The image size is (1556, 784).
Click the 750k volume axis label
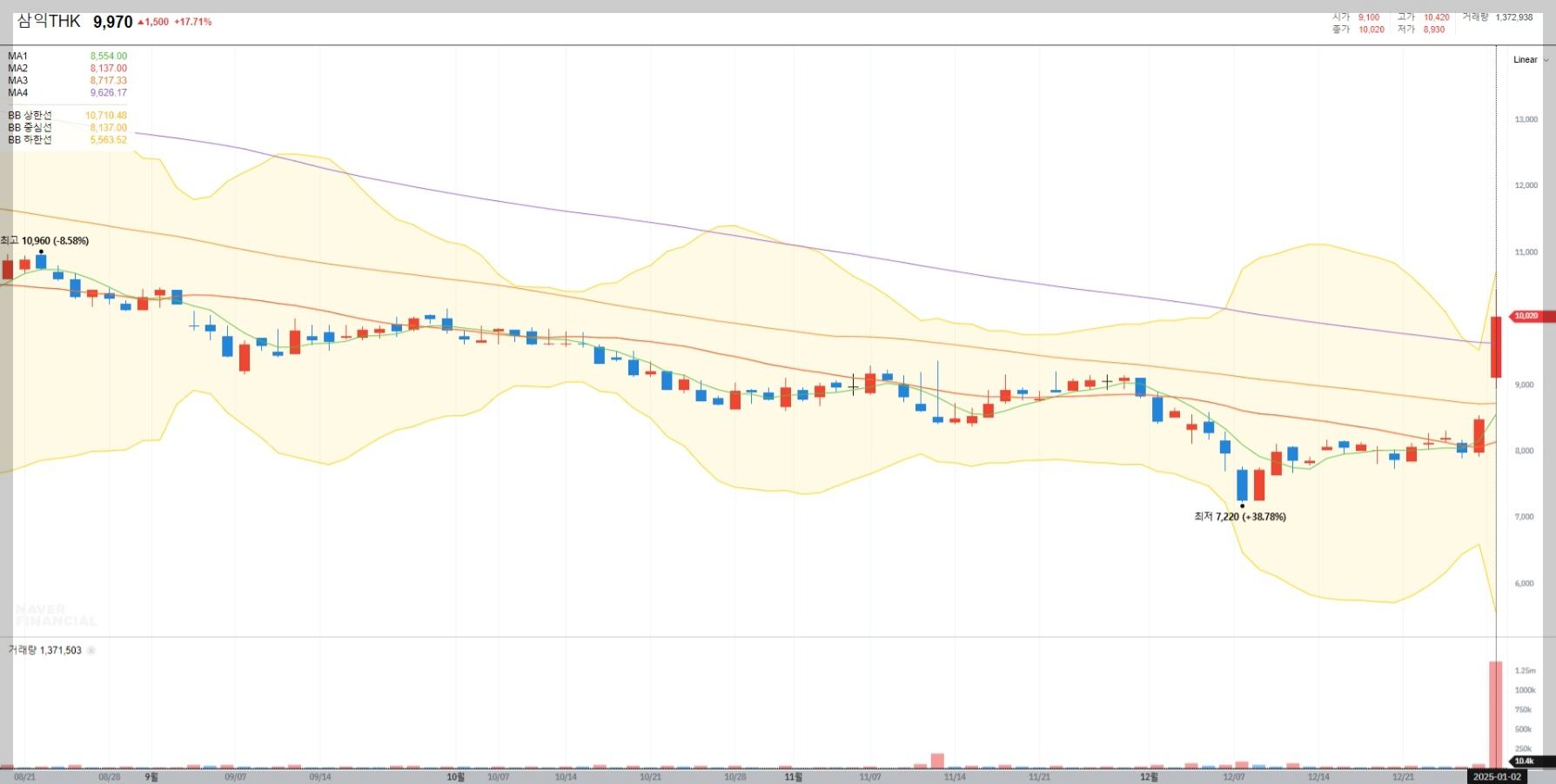[x=1524, y=710]
